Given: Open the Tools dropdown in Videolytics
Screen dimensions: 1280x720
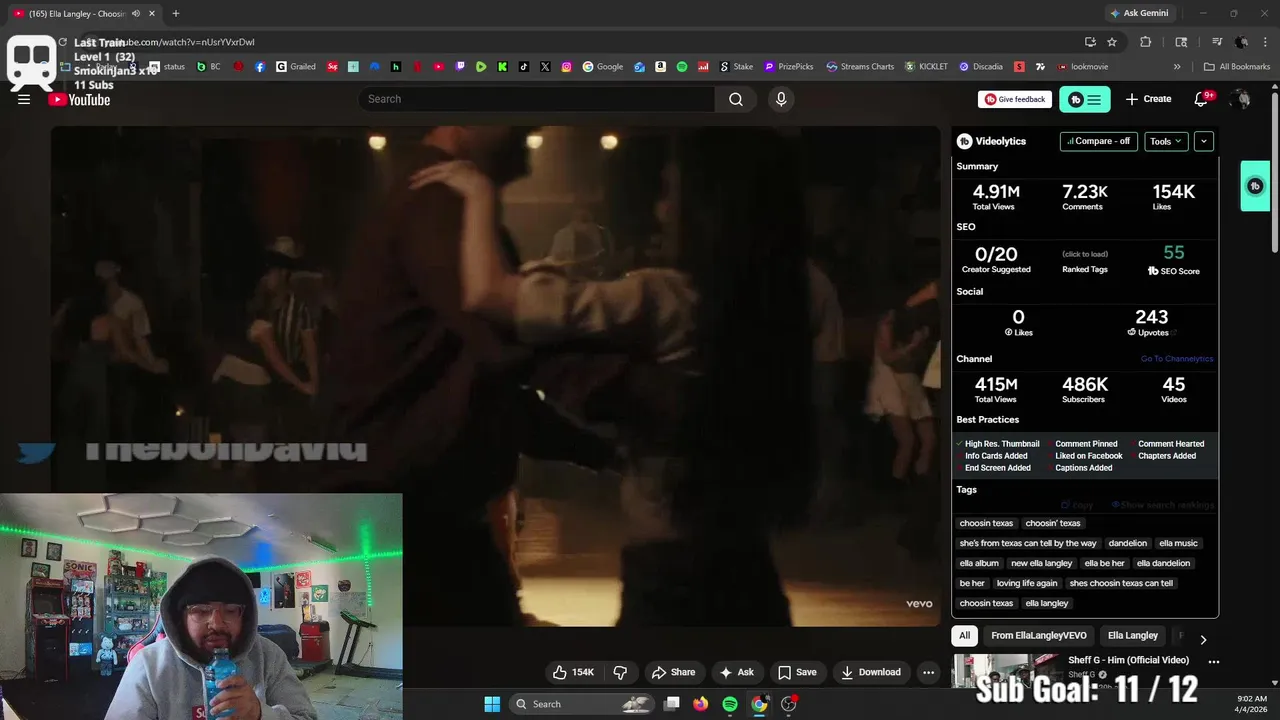Looking at the screenshot, I should click(x=1166, y=141).
